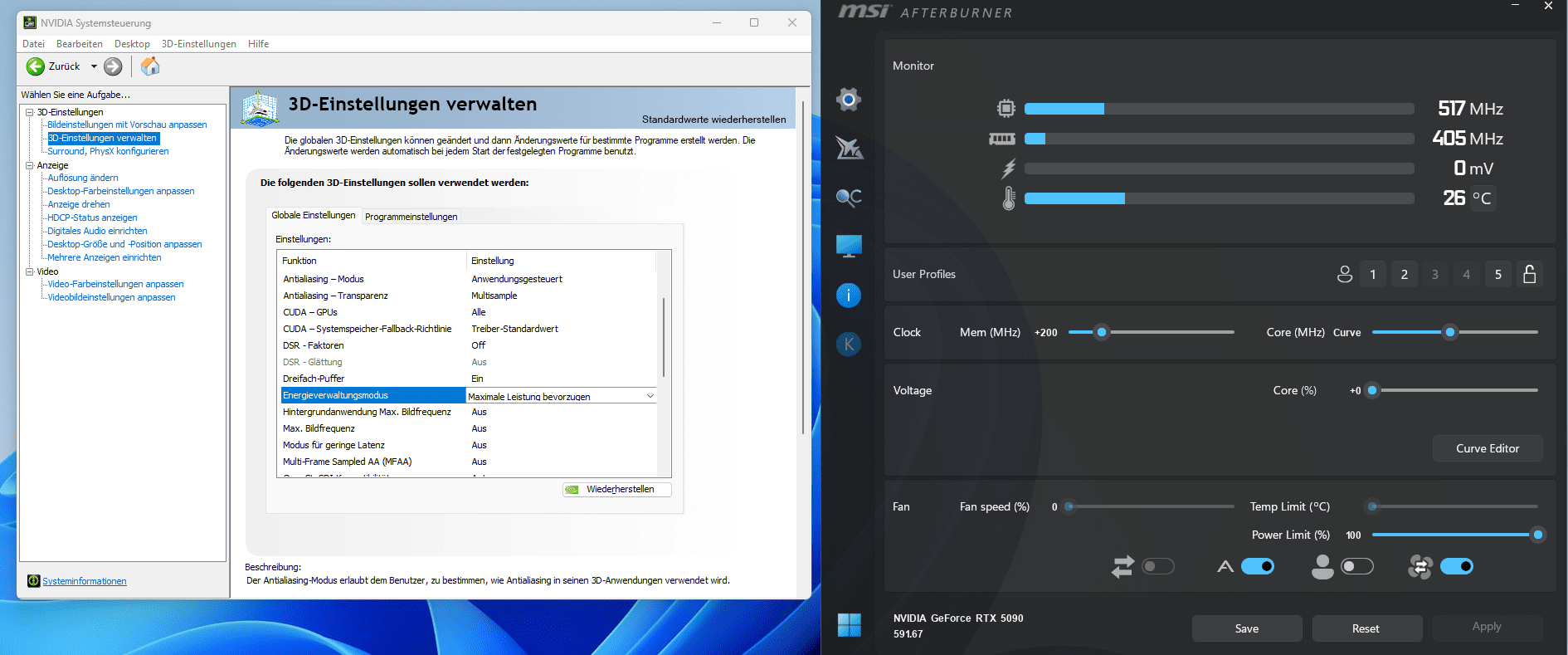The height and width of the screenshot is (655, 1568).
Task: Open the blue monitor screen icon
Action: (849, 246)
